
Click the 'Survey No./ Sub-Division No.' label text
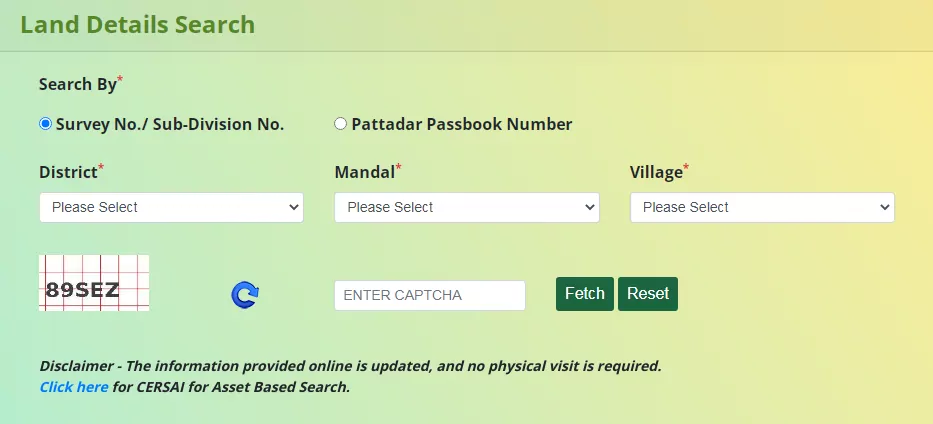(x=170, y=125)
